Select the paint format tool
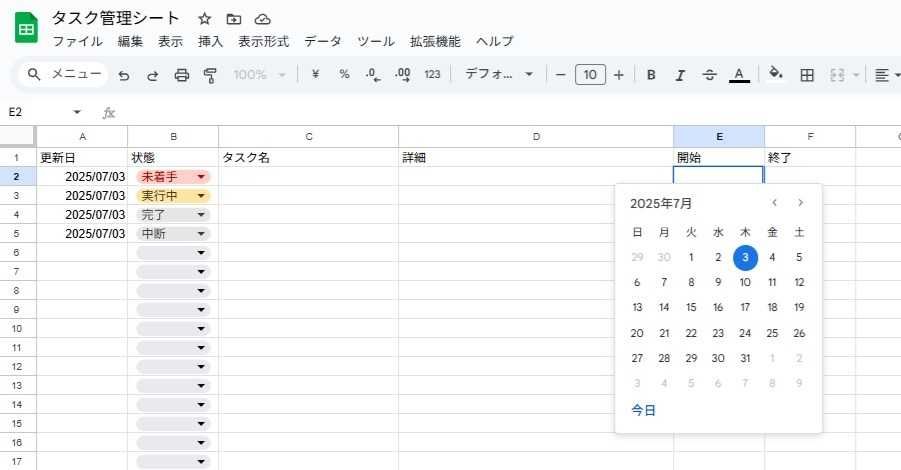The image size is (901, 470). (210, 75)
